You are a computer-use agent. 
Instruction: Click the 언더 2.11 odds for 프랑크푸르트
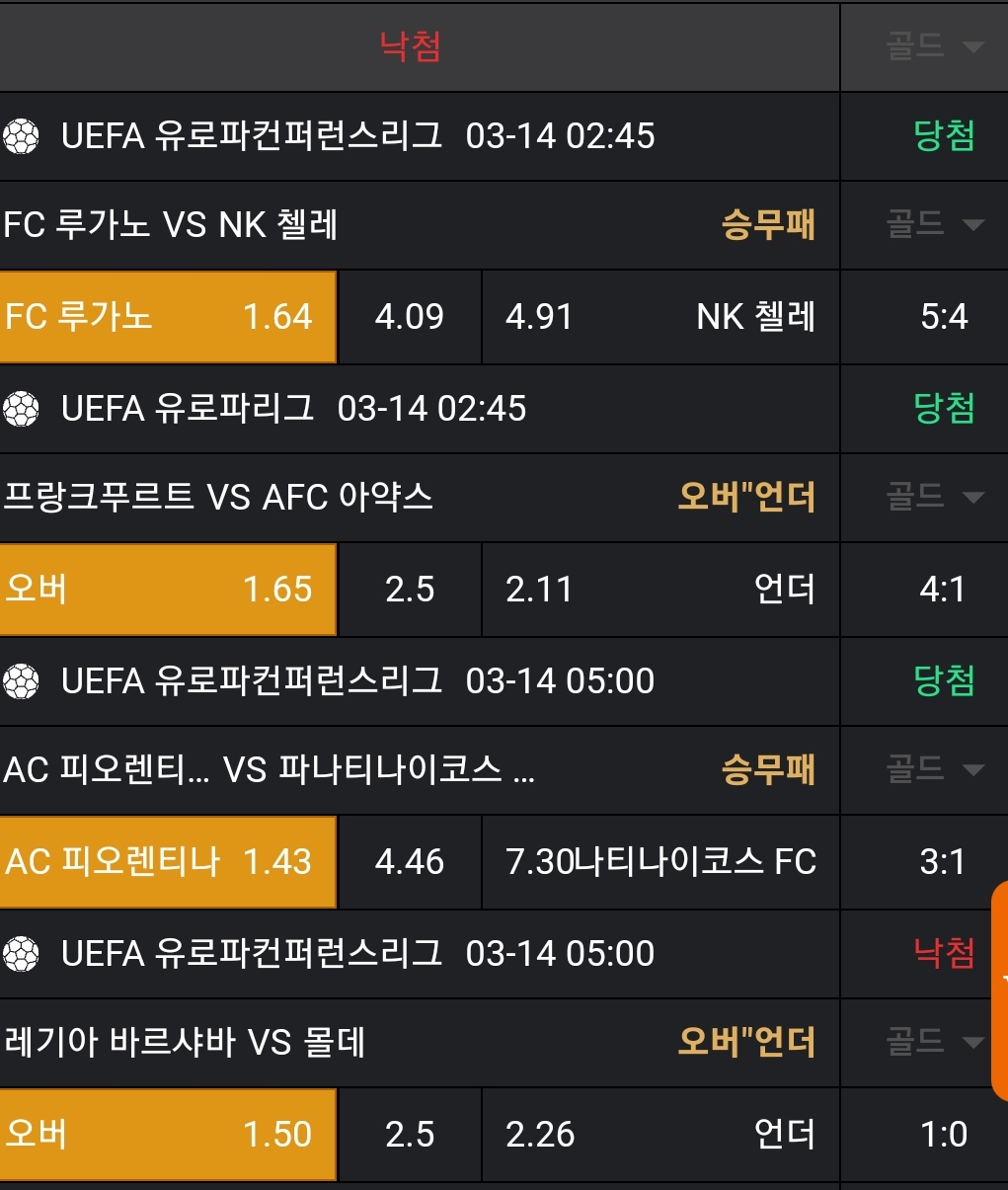[x=659, y=590]
